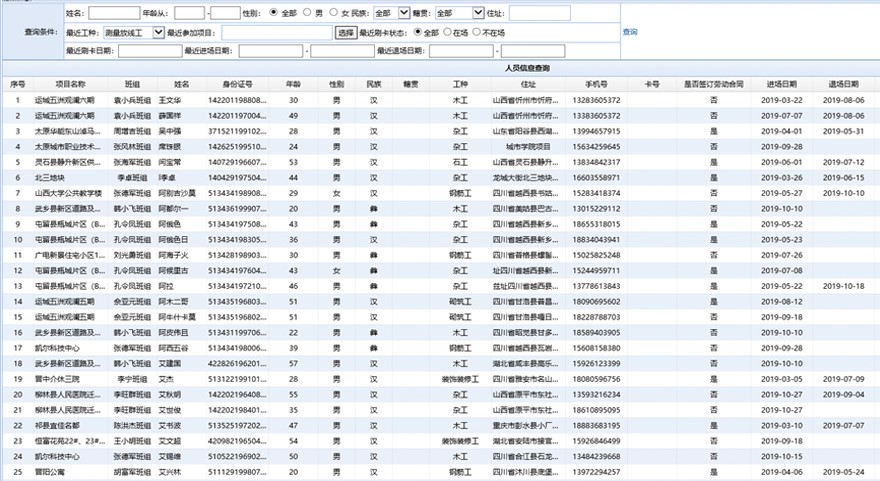Click the 选择 button for project
Image resolution: width=880 pixels, height=481 pixels.
345,33
